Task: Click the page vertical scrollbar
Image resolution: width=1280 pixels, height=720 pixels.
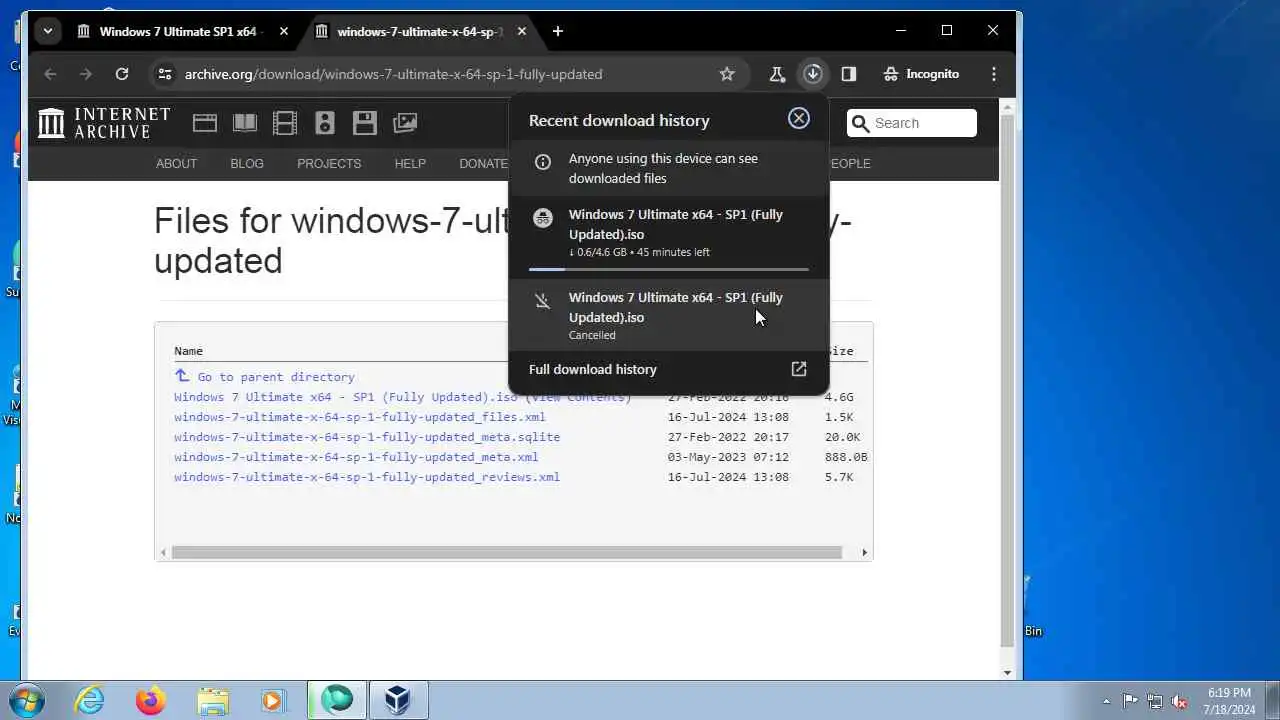Action: click(1008, 380)
